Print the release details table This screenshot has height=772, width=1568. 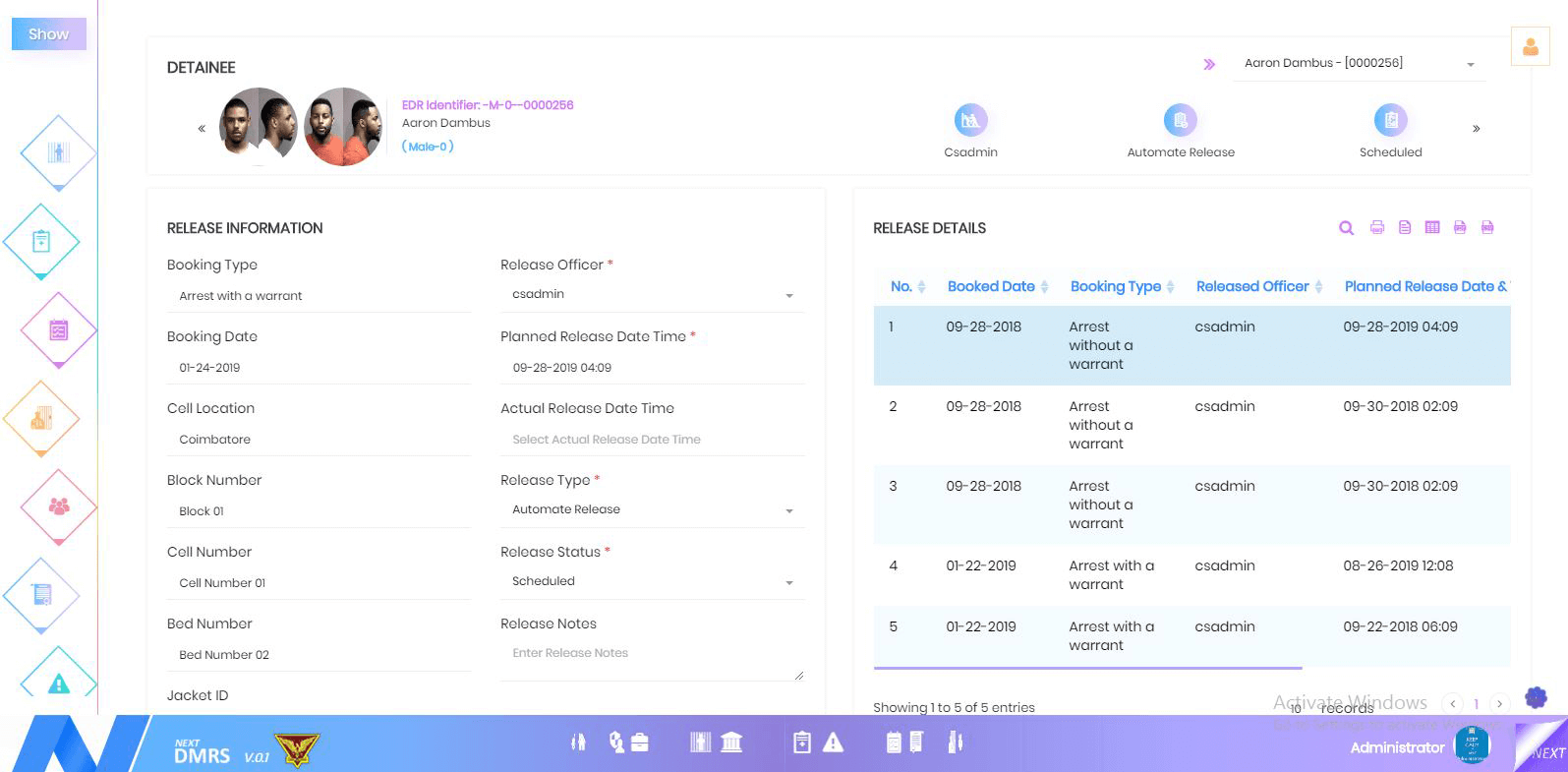[1377, 227]
